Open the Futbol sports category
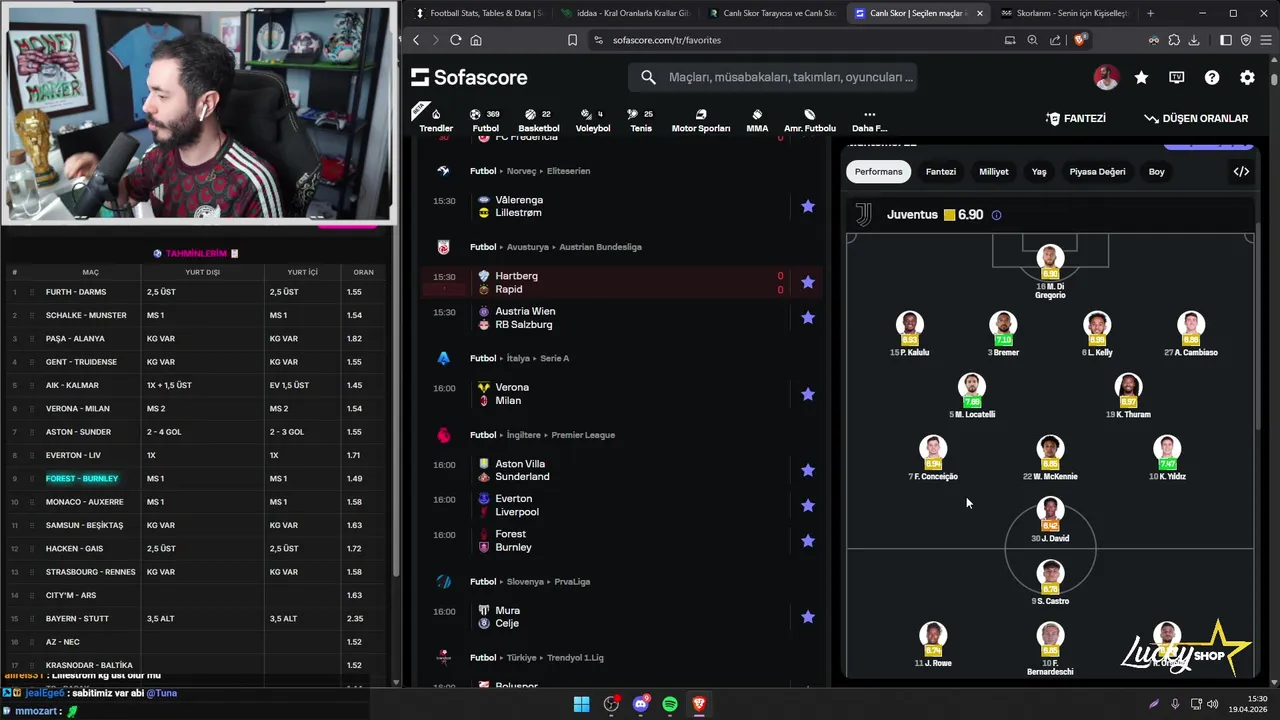 tap(485, 120)
